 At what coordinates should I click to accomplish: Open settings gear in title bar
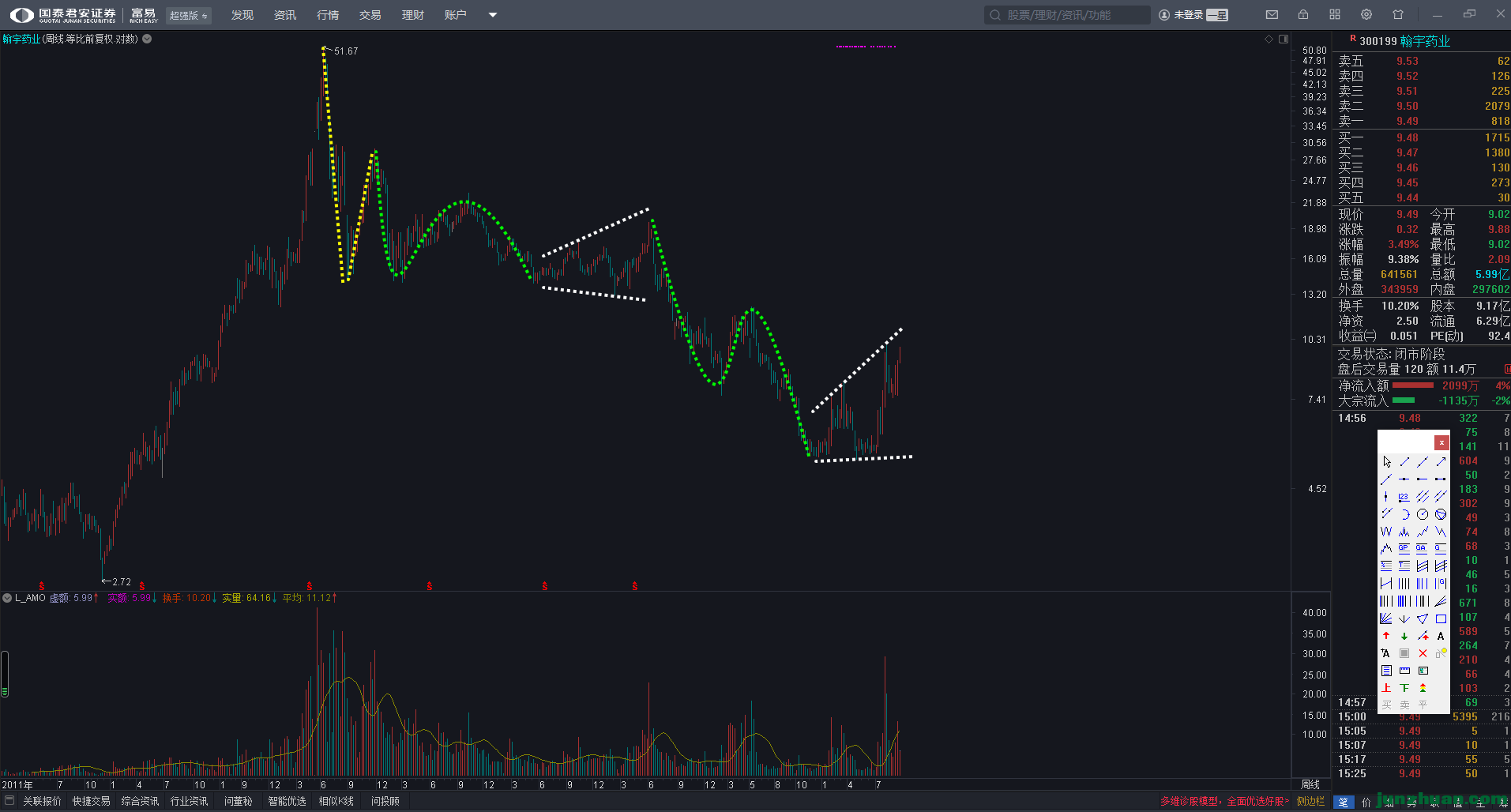[x=1366, y=15]
